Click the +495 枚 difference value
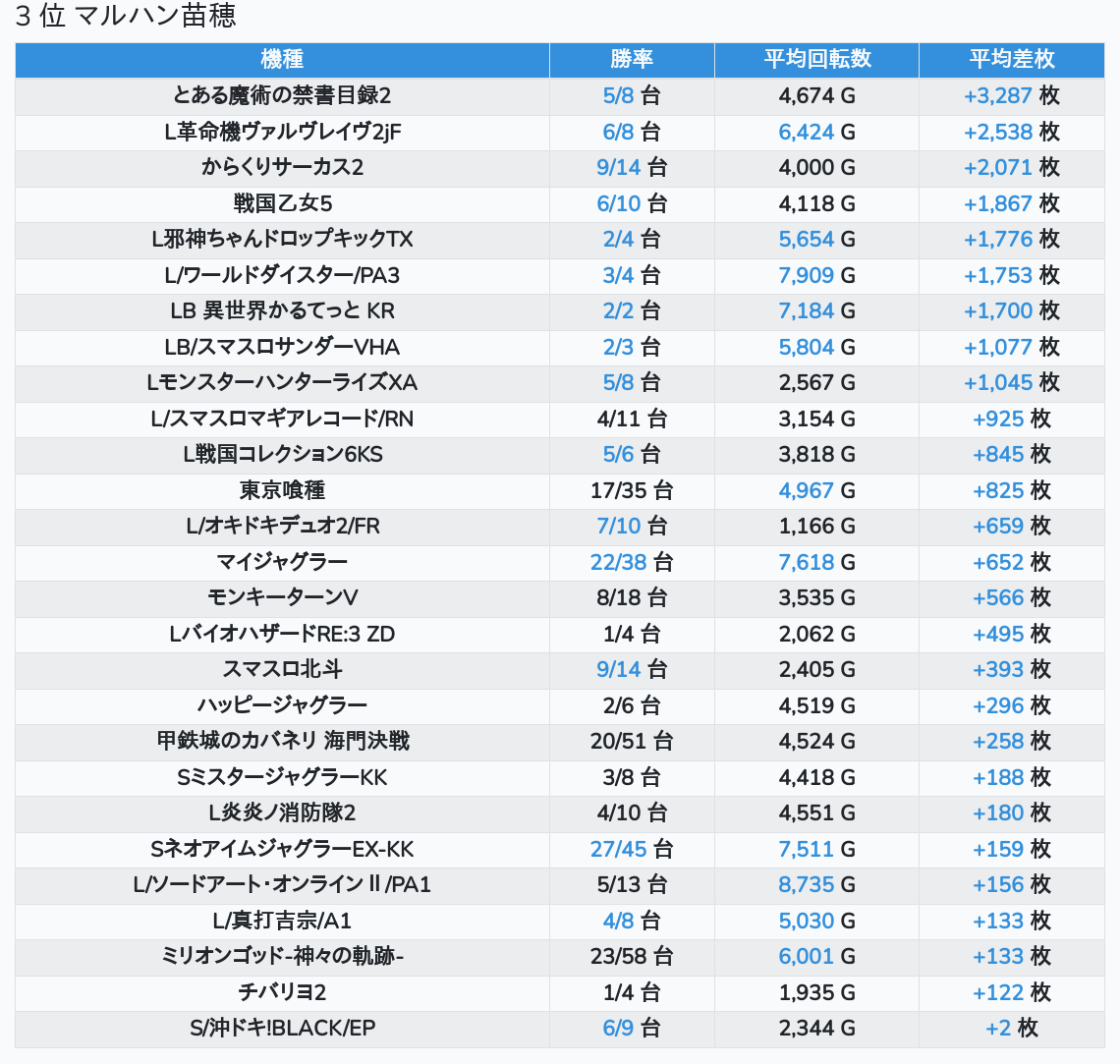This screenshot has width=1120, height=1064. tap(1011, 634)
